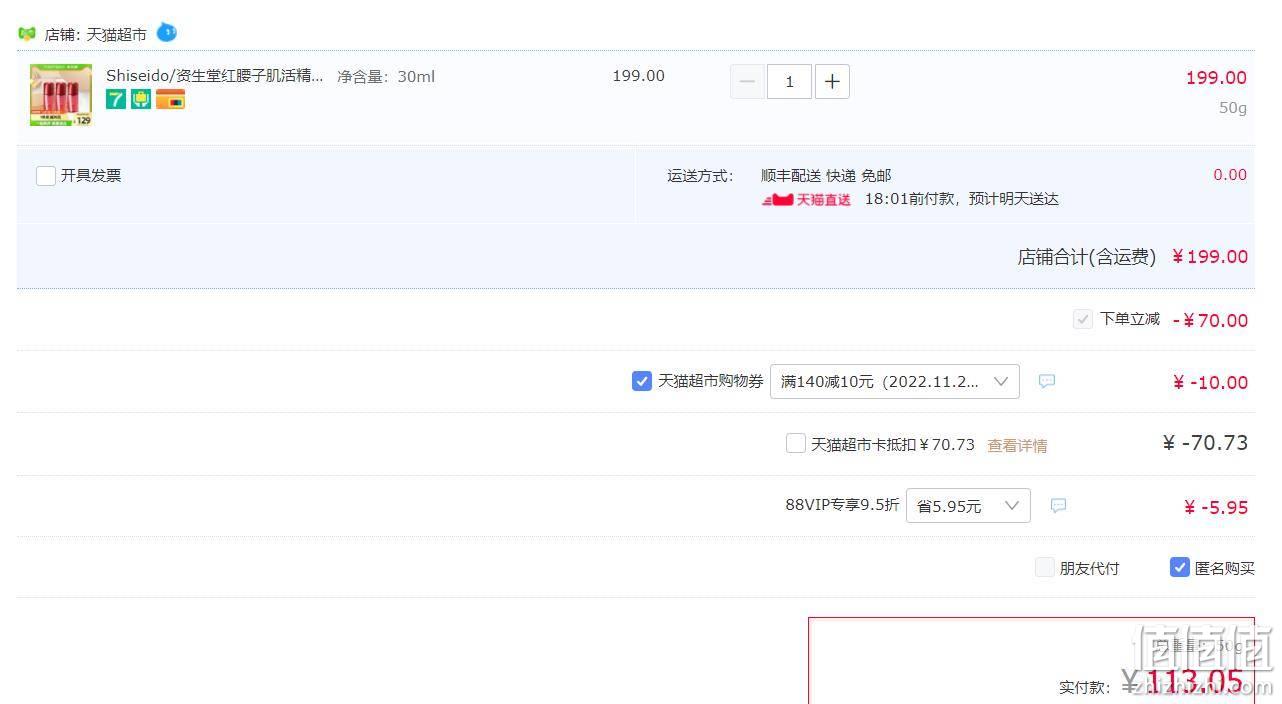1282x704 pixels.
Task: Click the unit price 199.00
Action: tap(638, 76)
